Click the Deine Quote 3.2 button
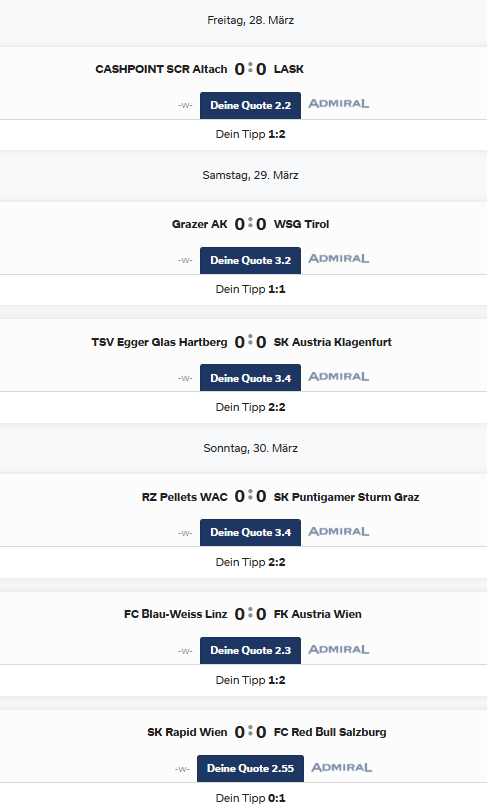 [x=250, y=260]
